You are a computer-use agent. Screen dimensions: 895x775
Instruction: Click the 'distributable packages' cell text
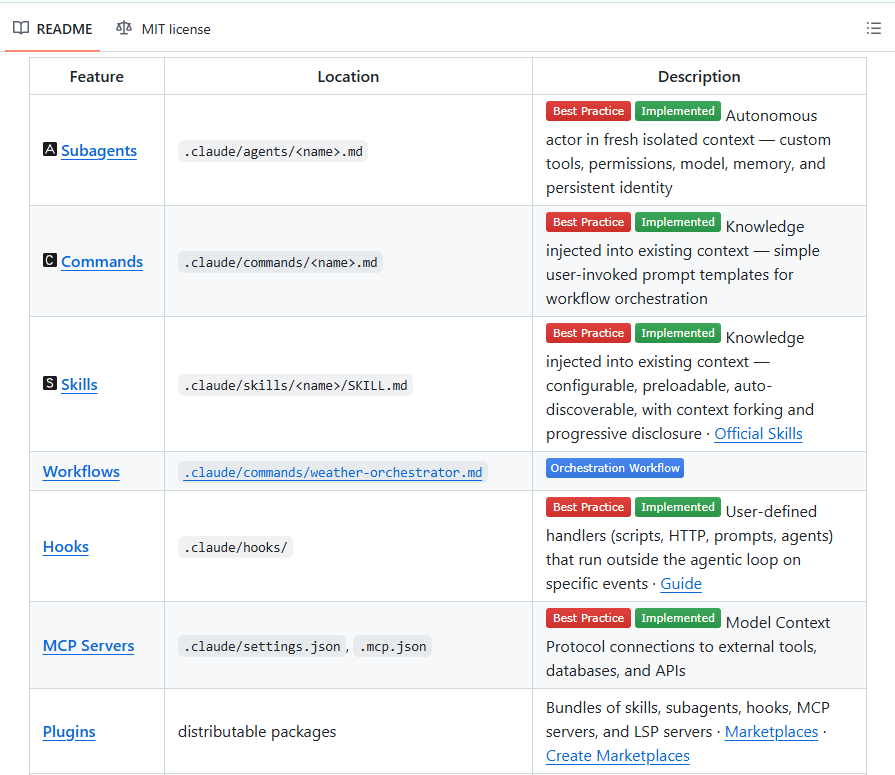257,732
